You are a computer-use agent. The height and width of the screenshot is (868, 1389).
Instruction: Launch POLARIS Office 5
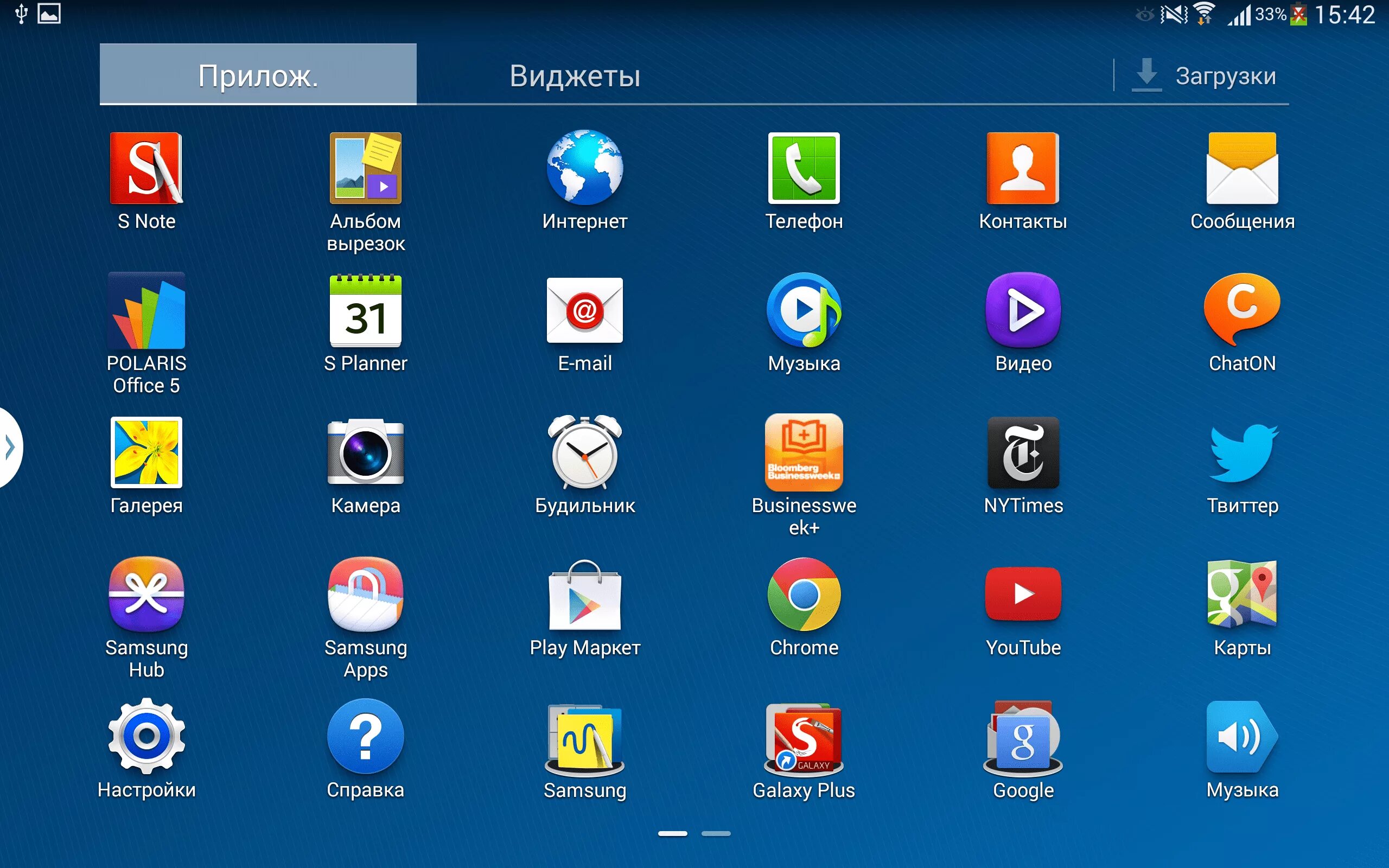pos(146,311)
